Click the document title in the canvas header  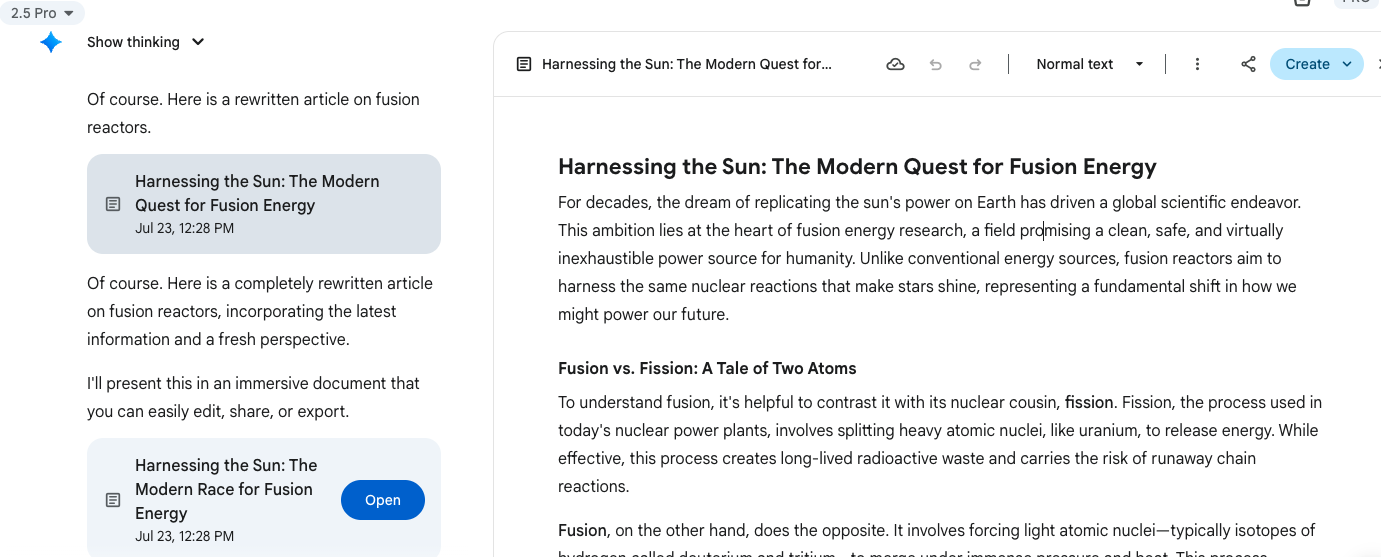click(686, 64)
